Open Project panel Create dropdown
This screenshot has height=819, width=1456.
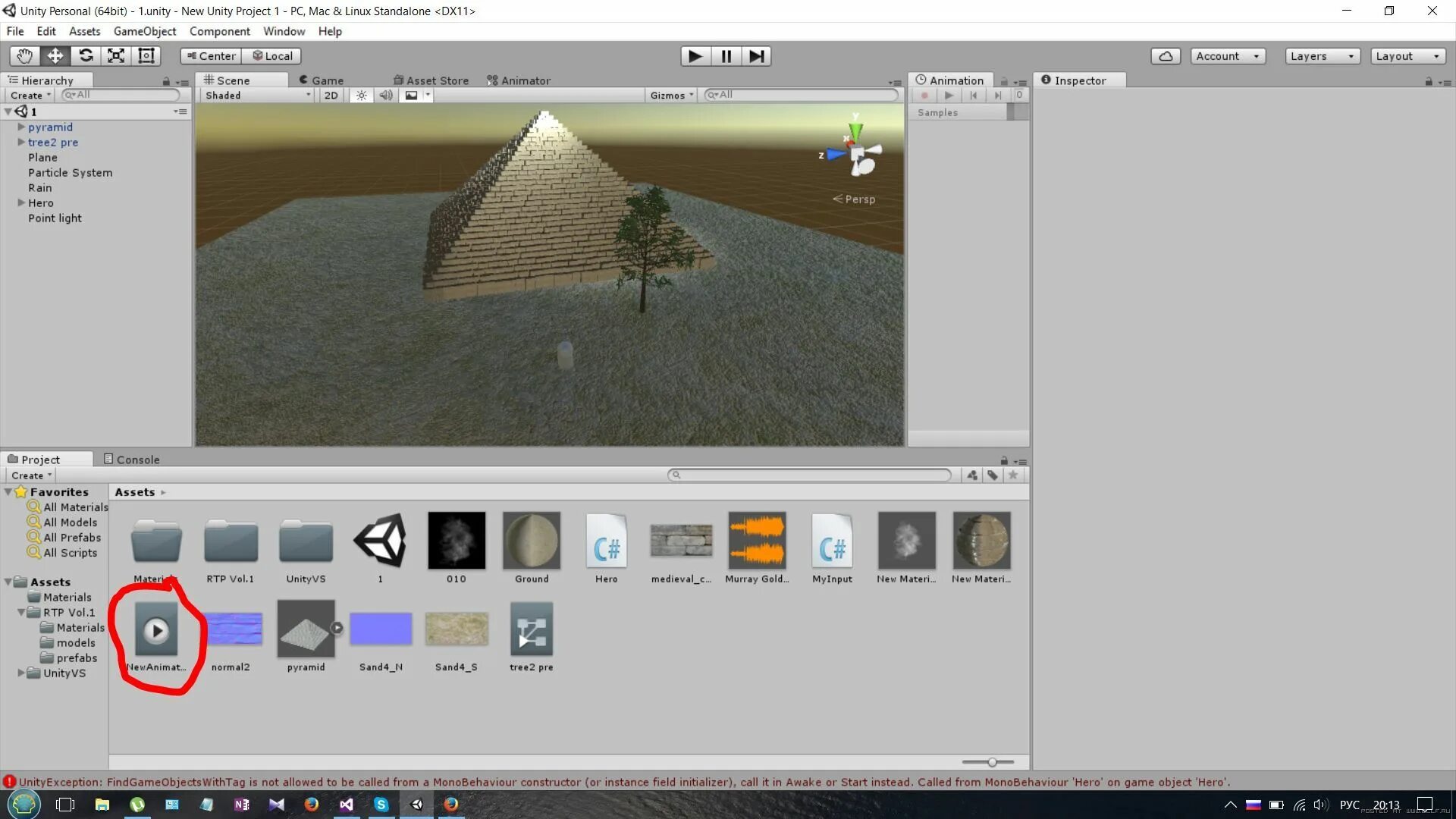pyautogui.click(x=31, y=475)
